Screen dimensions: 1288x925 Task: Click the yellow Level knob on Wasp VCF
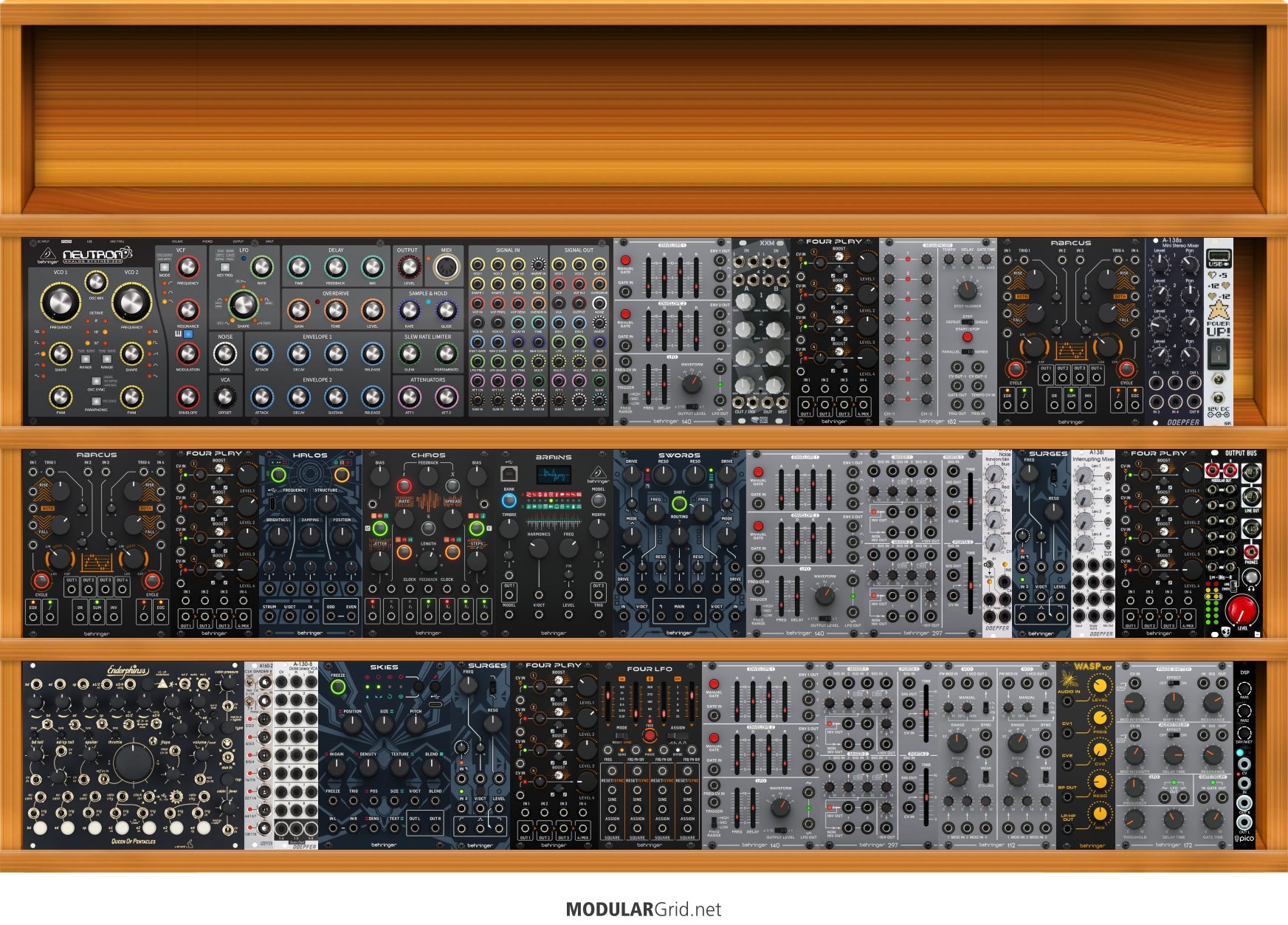1101,685
